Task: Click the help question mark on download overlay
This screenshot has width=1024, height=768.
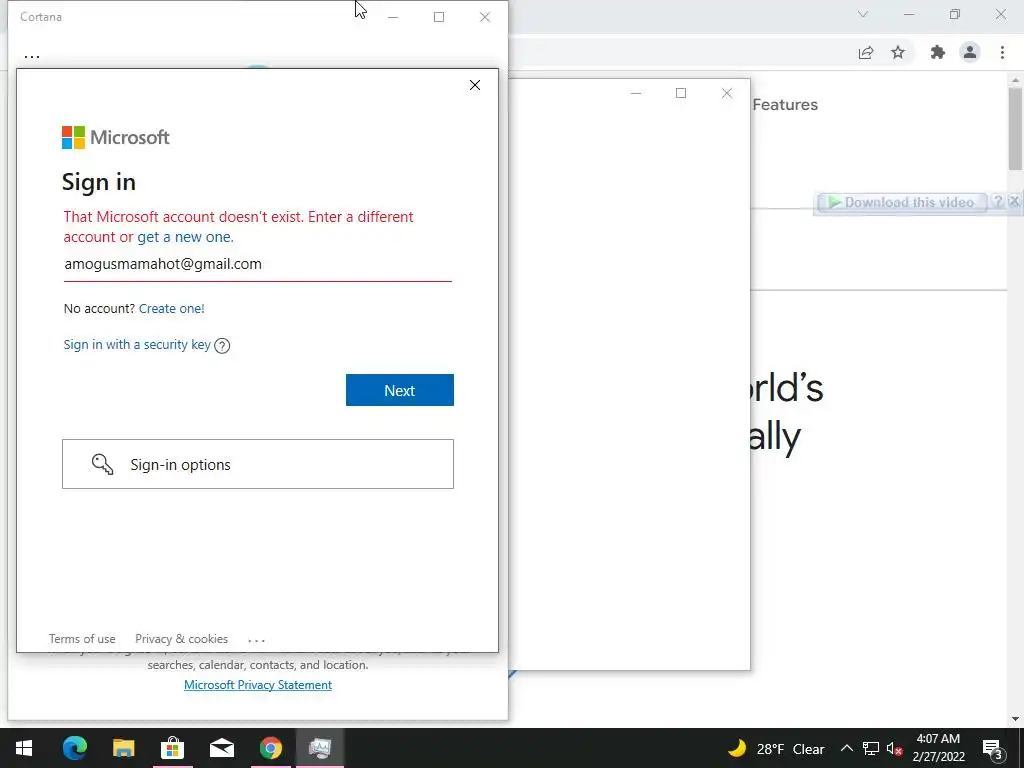Action: (x=997, y=201)
